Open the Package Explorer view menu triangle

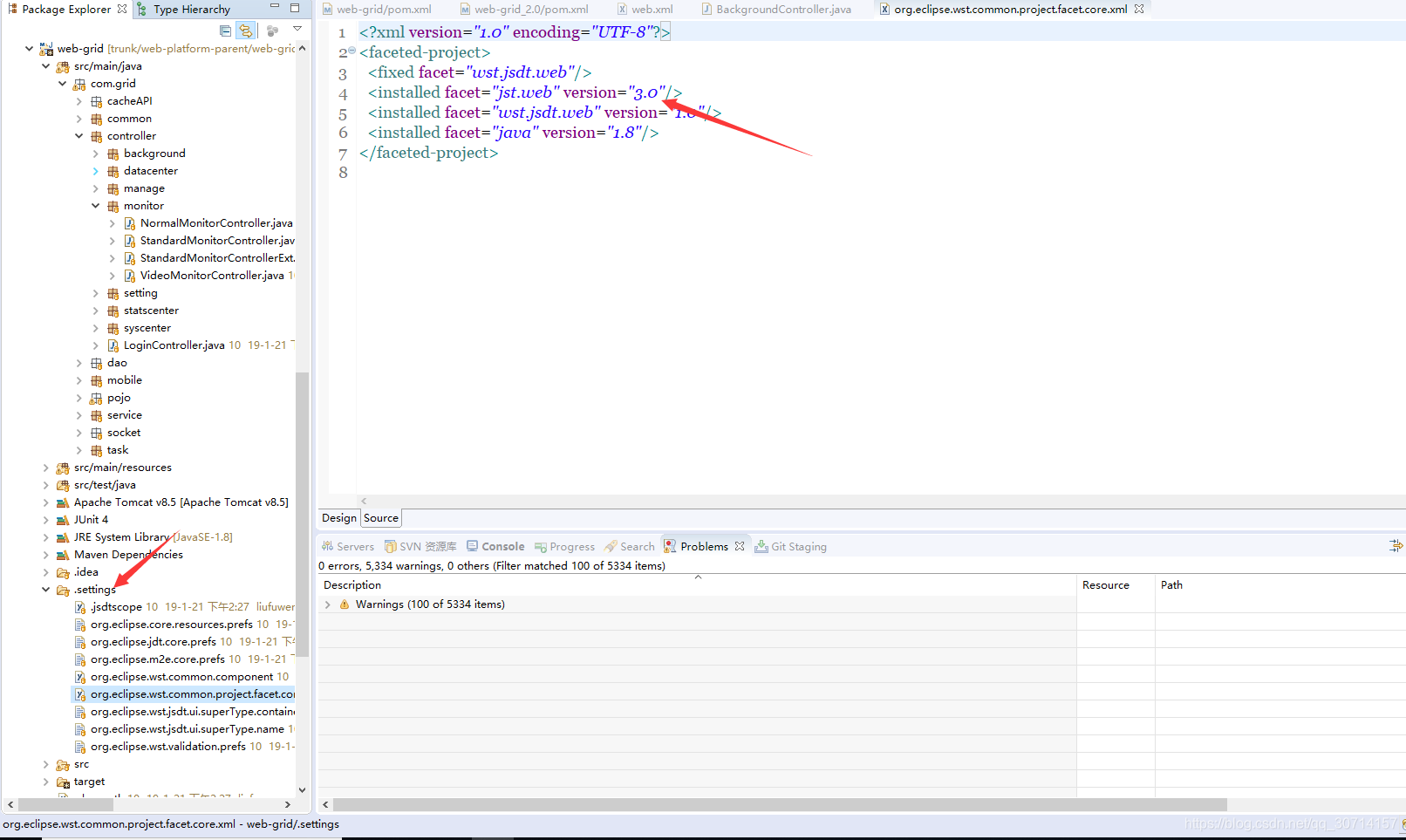[297, 27]
